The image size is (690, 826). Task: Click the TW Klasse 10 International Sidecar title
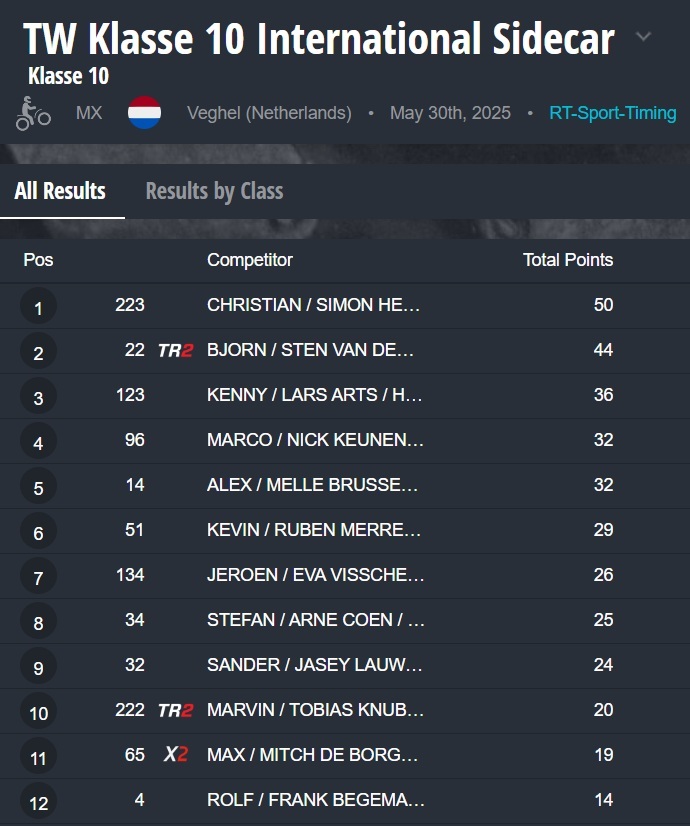(318, 38)
